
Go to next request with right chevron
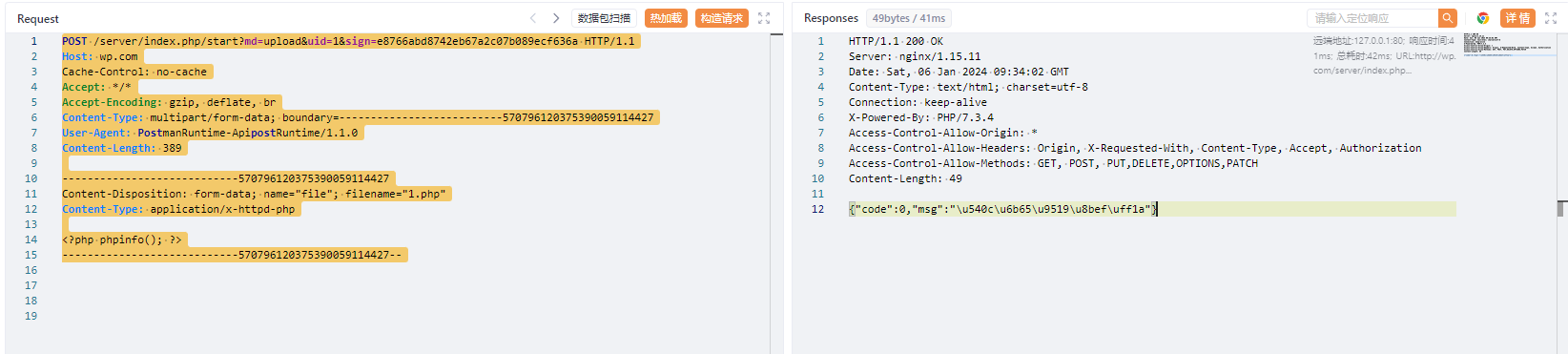coord(556,18)
